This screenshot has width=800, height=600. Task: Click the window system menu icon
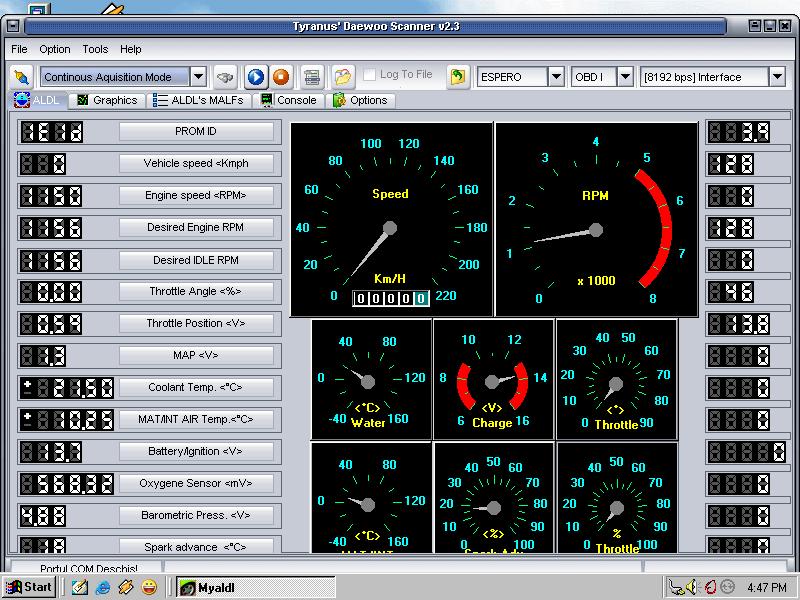pyautogui.click(x=13, y=26)
